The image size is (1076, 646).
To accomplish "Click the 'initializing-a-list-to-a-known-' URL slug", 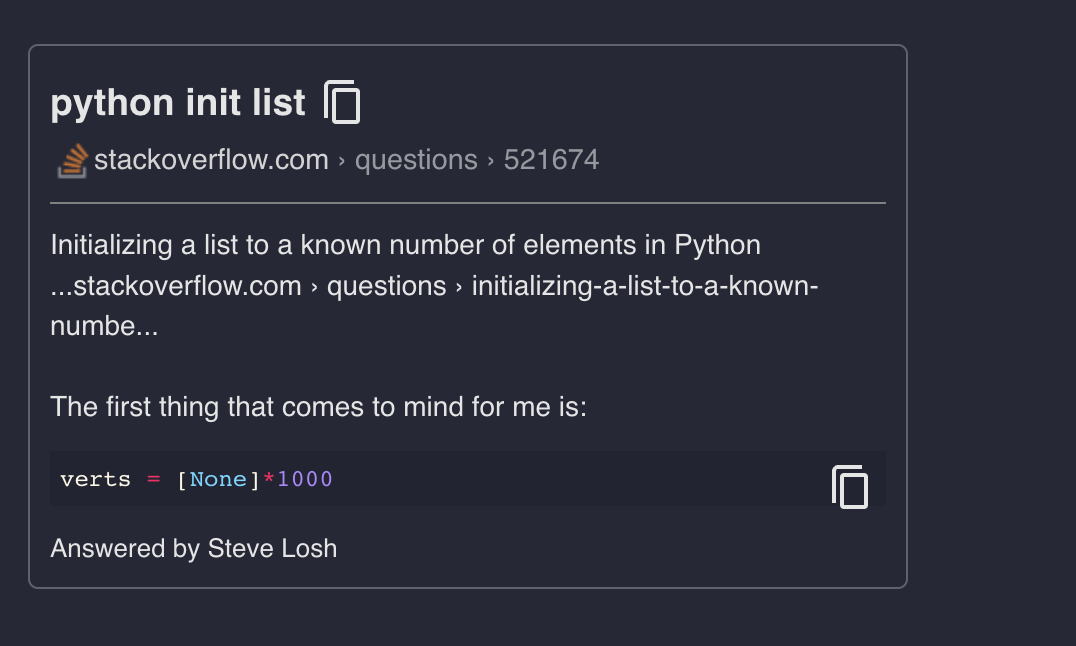I will pos(645,286).
